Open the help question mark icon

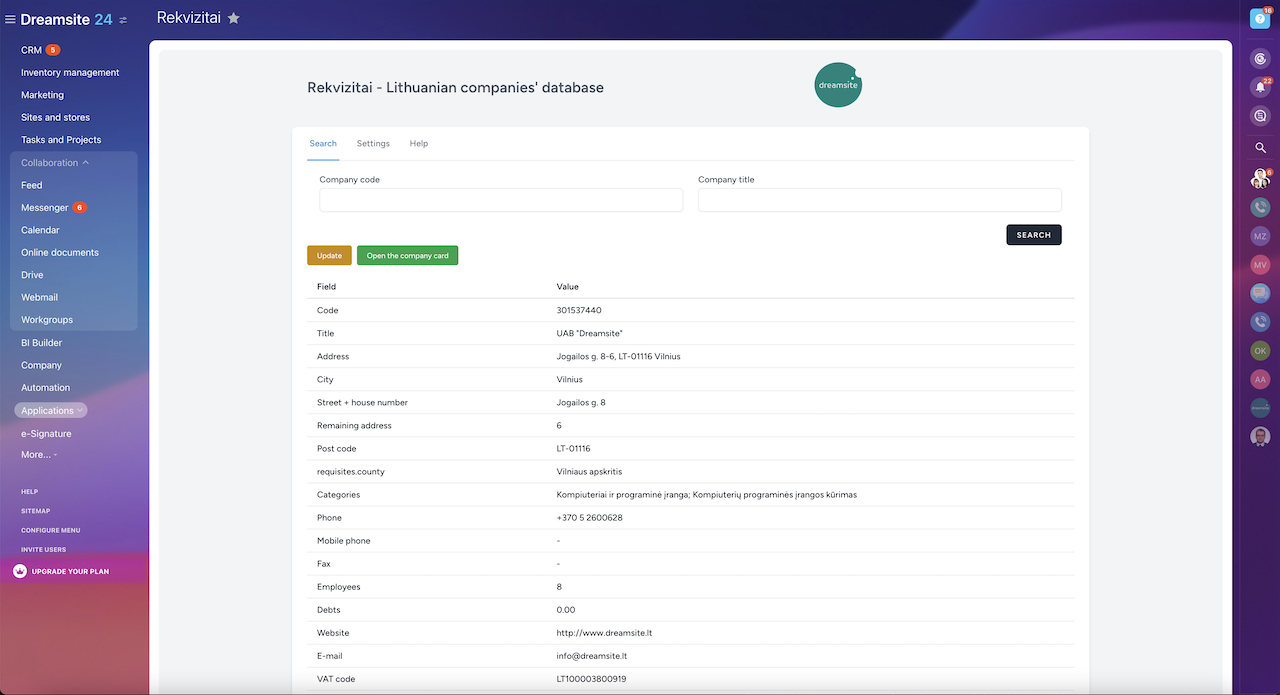tap(1260, 18)
